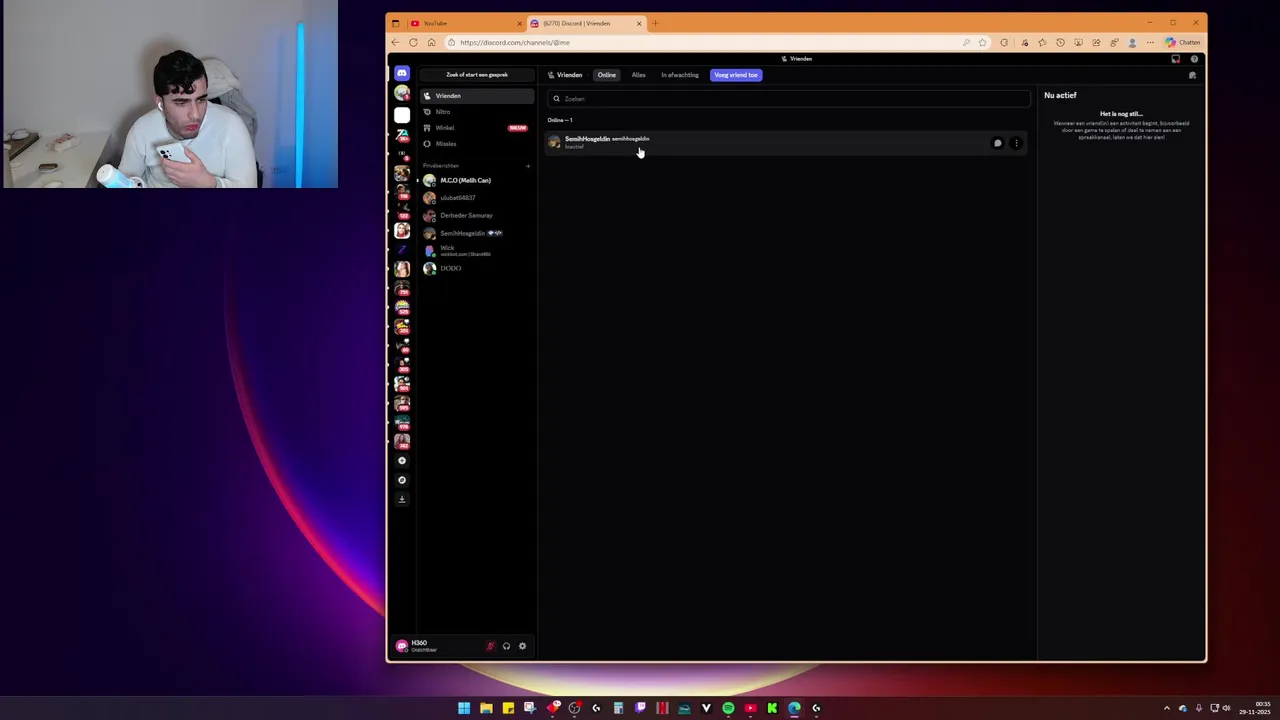This screenshot has width=1280, height=720.
Task: Toggle the muted microphone in user panel
Action: point(490,646)
